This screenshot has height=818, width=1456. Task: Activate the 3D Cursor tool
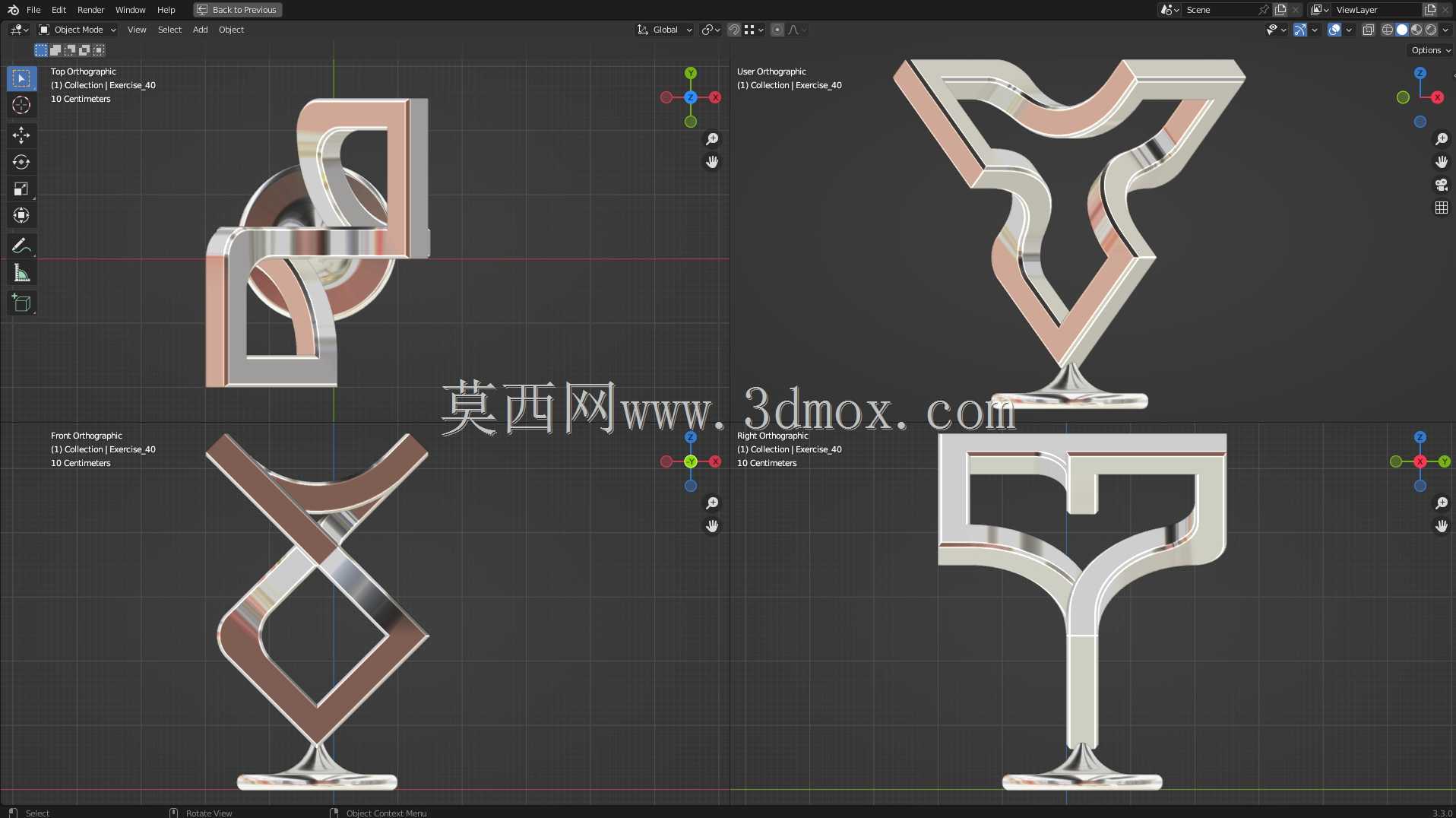(21, 105)
